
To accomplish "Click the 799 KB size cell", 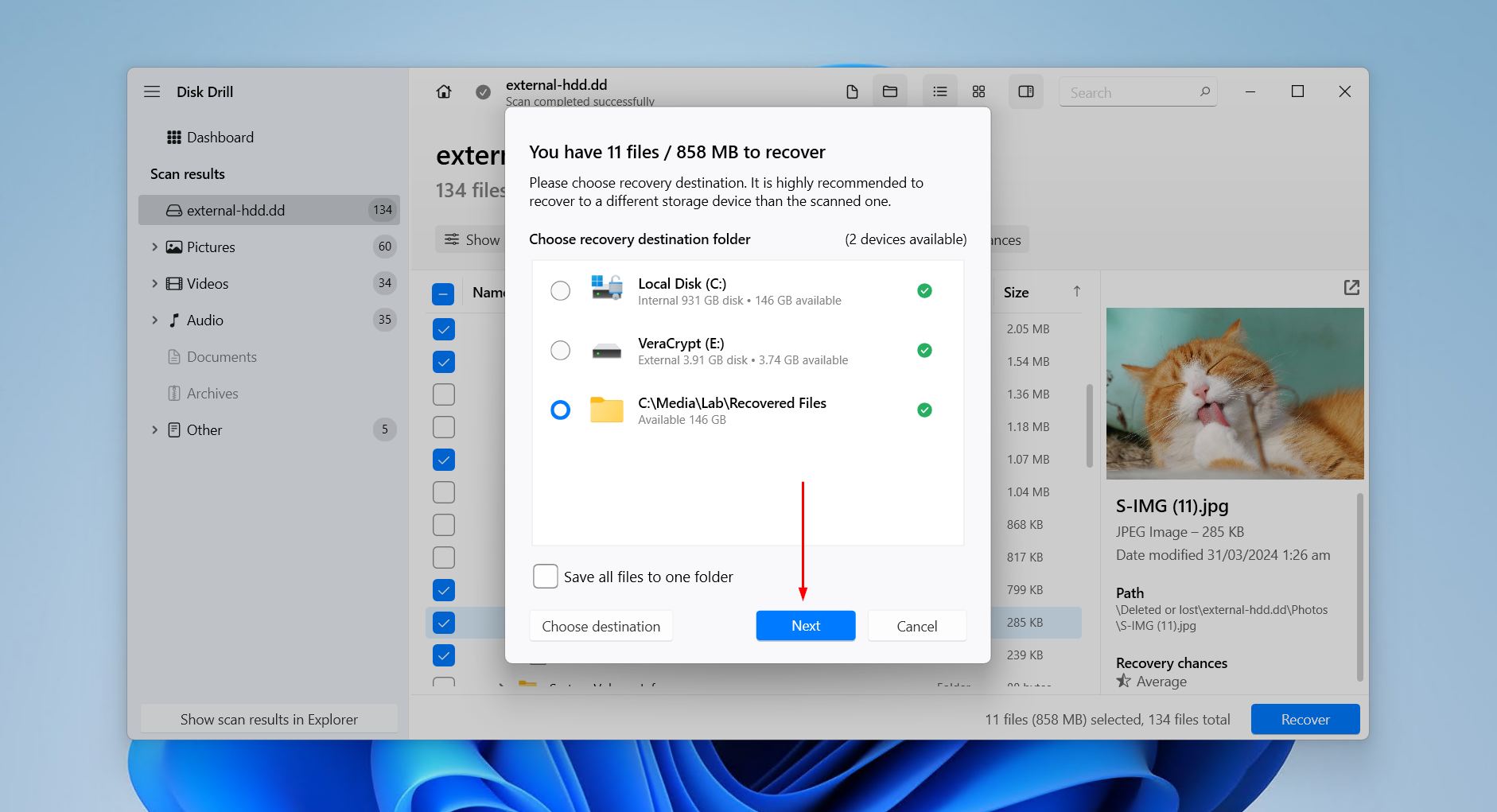I will [1025, 590].
